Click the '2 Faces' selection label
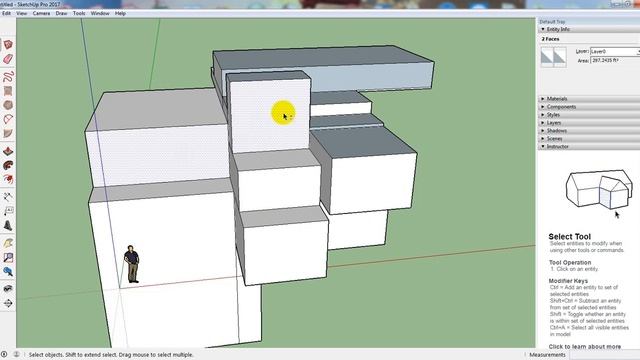This screenshot has height=360, width=640. tap(551, 39)
